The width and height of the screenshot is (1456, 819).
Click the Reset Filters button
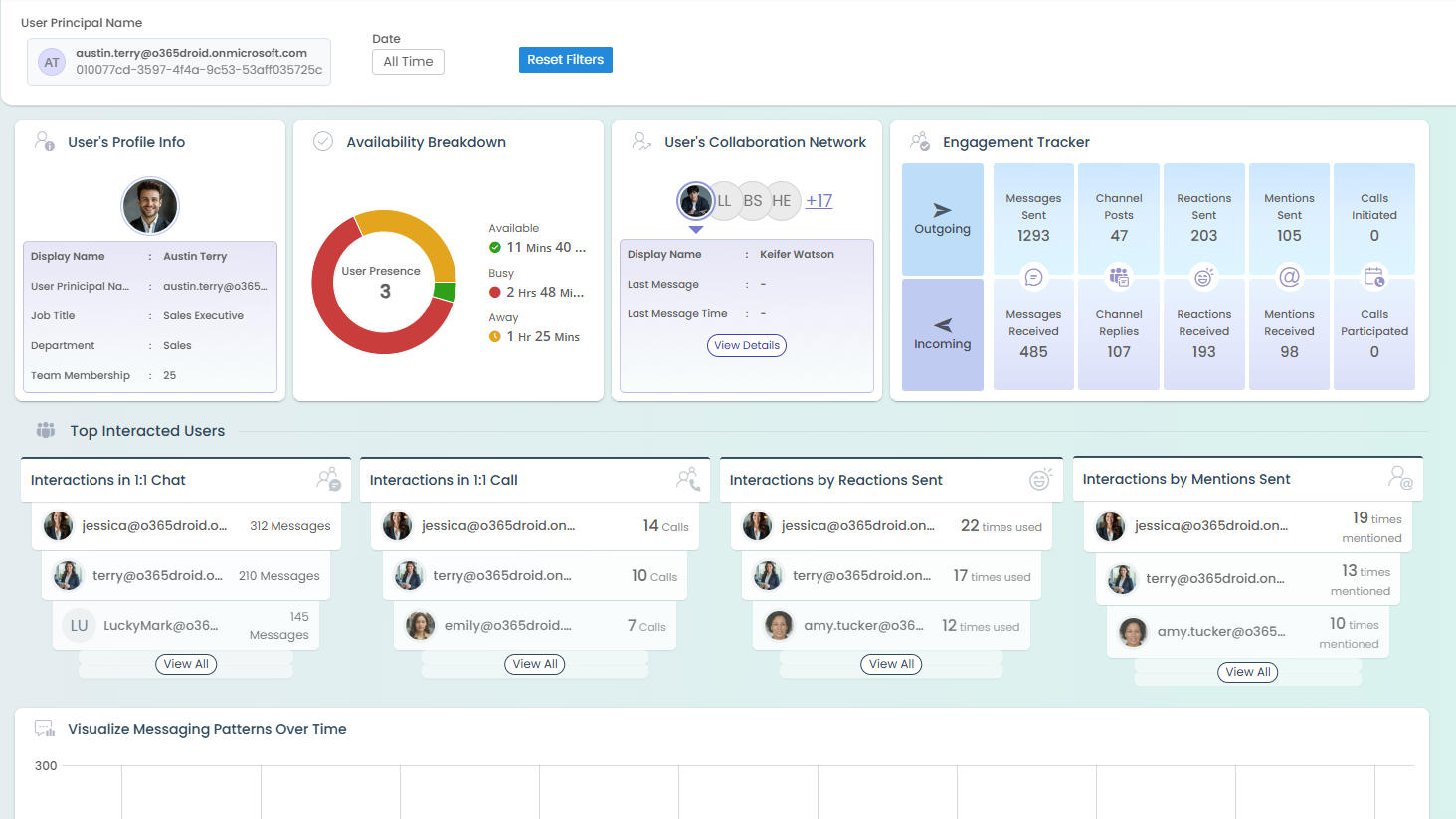tap(565, 59)
